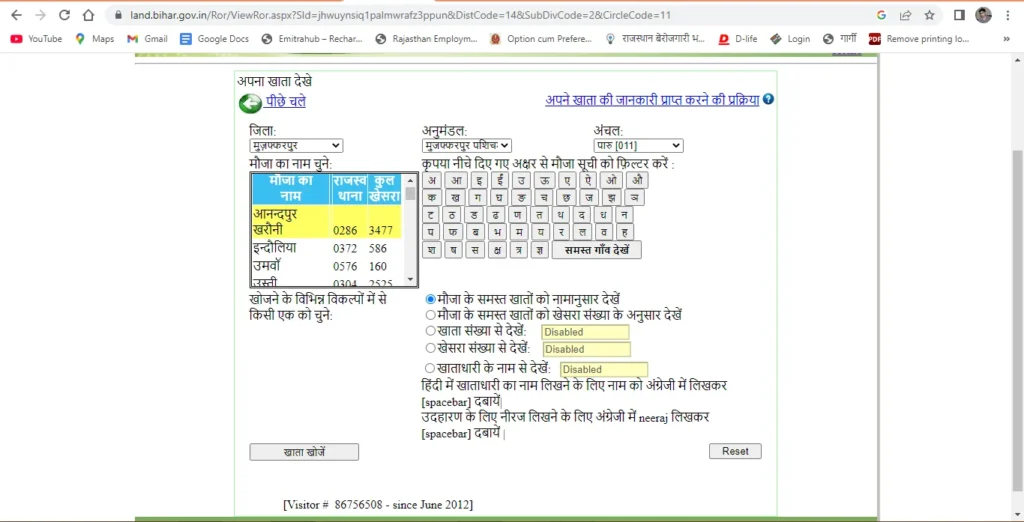Screen dimensions: 1024x522
Task: Click खाता खोजें button
Action: 304,452
